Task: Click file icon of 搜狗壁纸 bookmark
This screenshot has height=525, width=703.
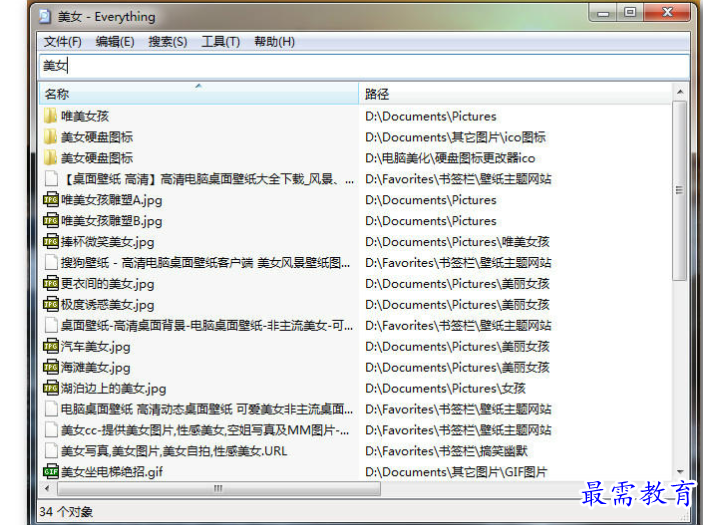Action: coord(51,262)
